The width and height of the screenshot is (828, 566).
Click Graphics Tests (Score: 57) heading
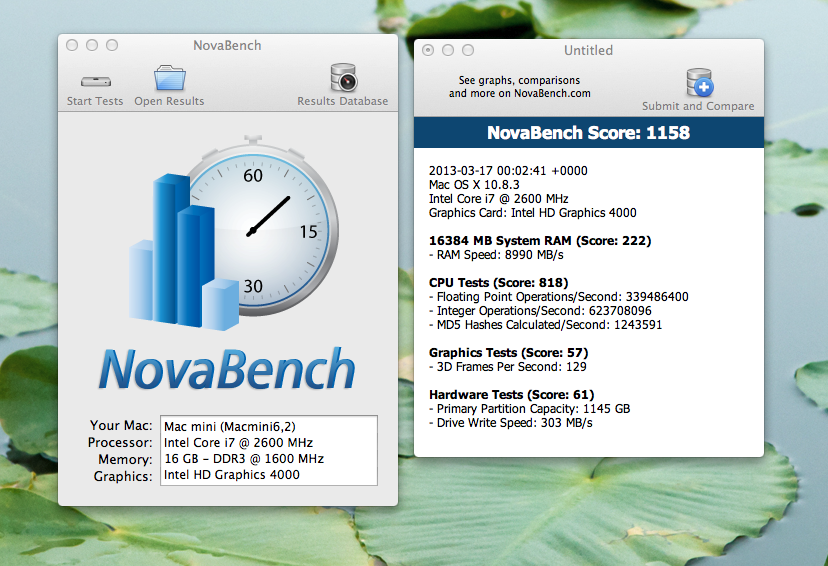[x=509, y=353]
